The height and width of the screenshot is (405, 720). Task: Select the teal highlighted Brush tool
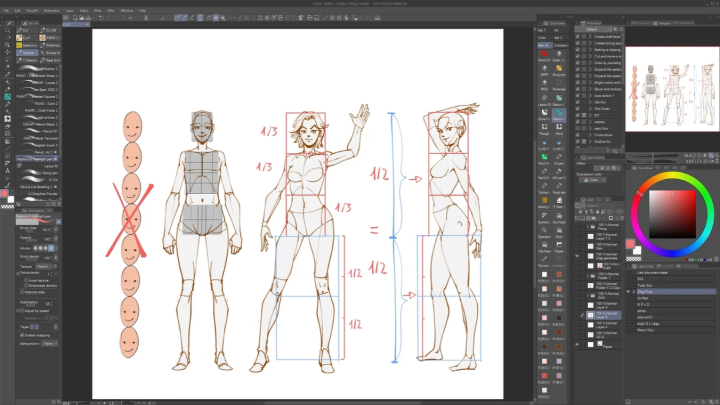(7, 97)
